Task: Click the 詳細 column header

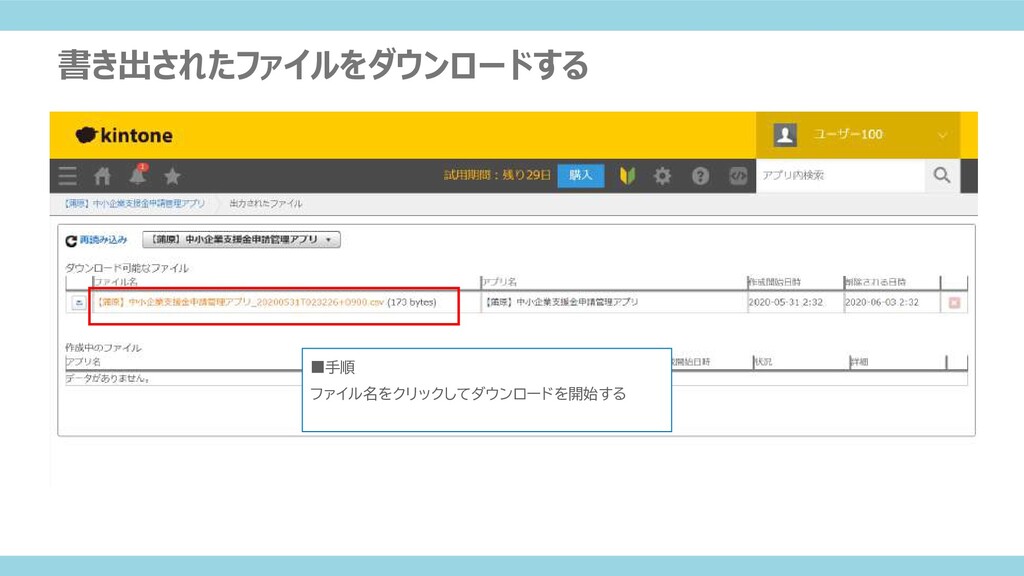Action: (x=859, y=362)
